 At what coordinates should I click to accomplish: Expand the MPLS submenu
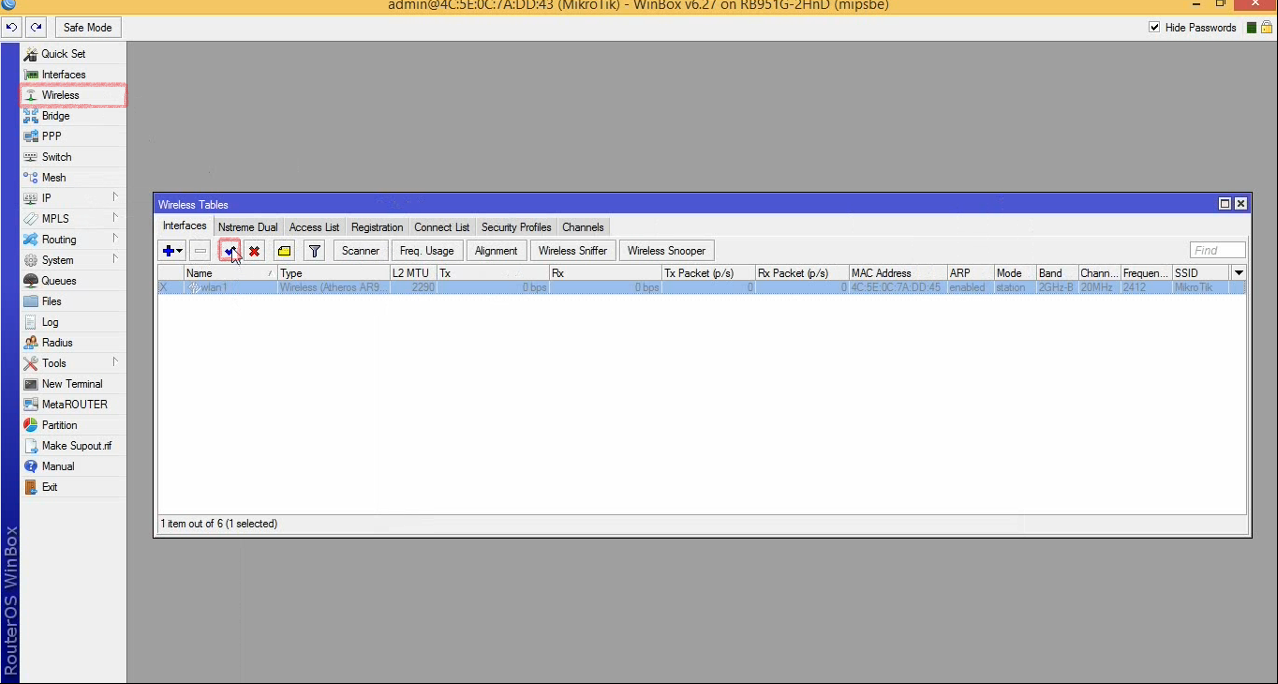(72, 219)
